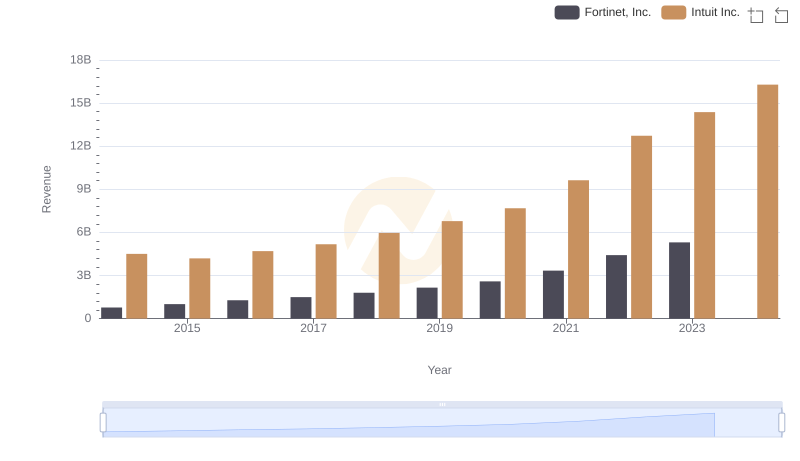Select the Intuit bar for 2016
Screen dimensions: 800x461
[263, 285]
